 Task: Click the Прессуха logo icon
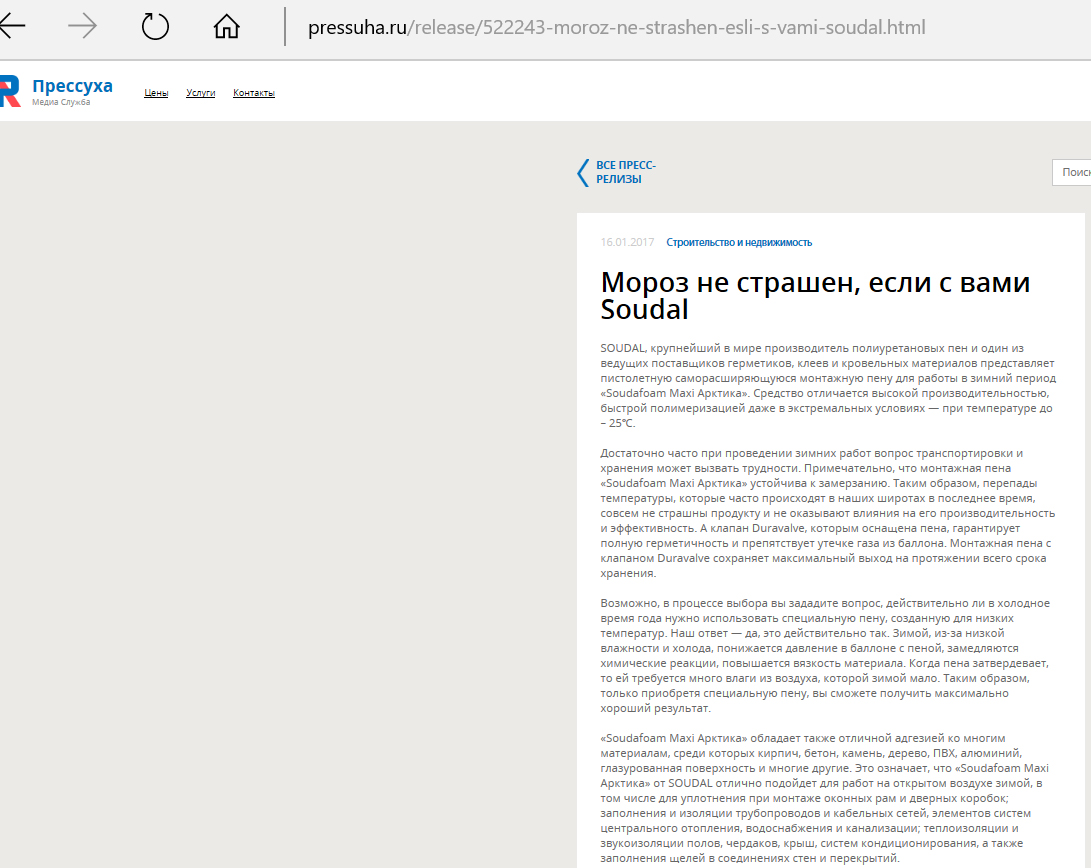tap(10, 92)
